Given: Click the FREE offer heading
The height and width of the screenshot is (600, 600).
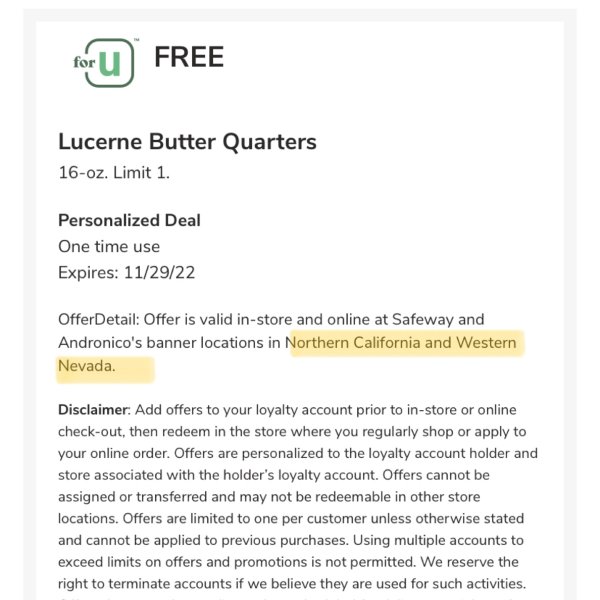Looking at the screenshot, I should pos(189,57).
